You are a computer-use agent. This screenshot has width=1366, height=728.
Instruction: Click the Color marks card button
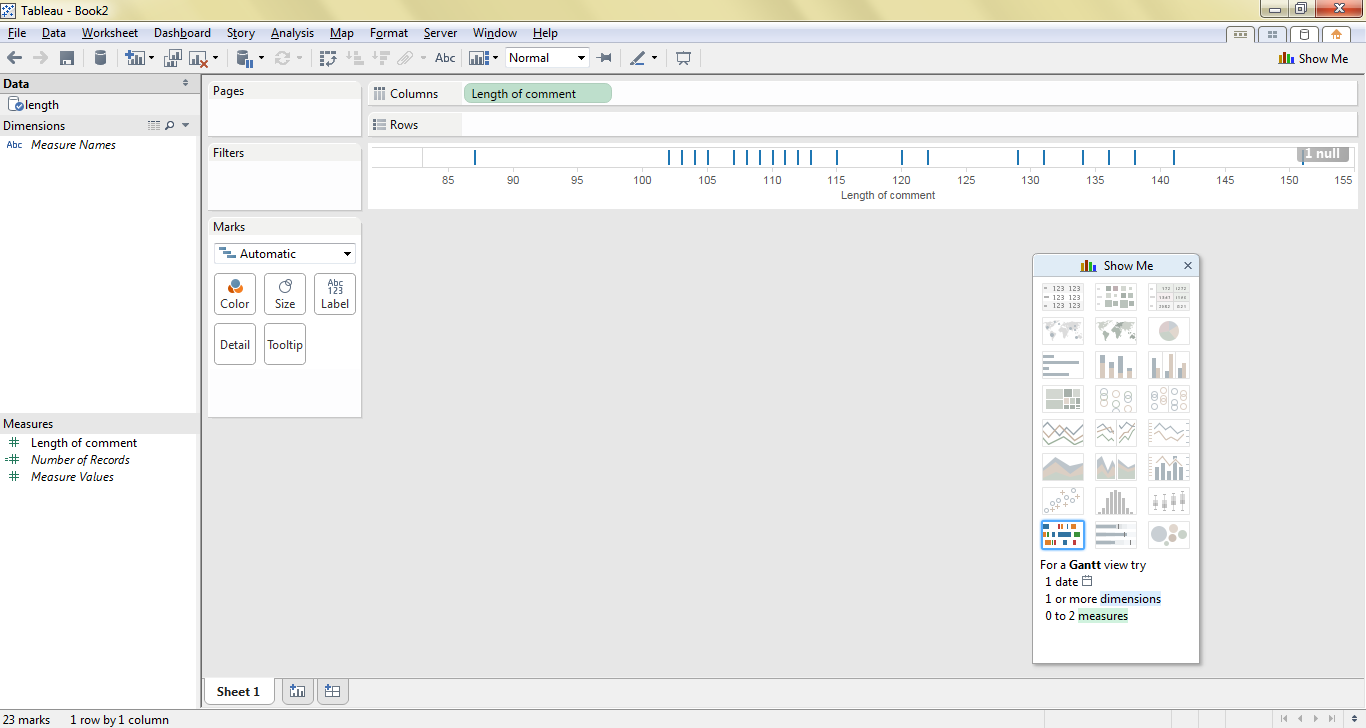[235, 294]
